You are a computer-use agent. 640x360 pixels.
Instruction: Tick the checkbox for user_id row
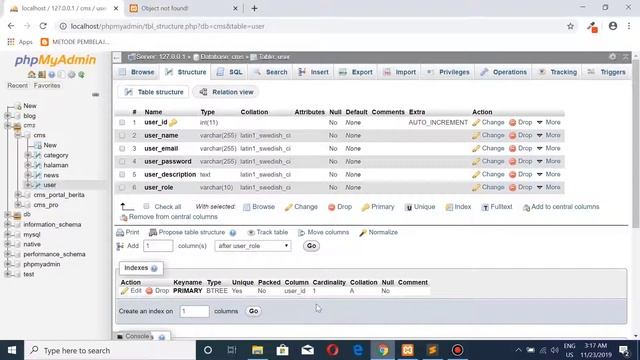(x=122, y=122)
